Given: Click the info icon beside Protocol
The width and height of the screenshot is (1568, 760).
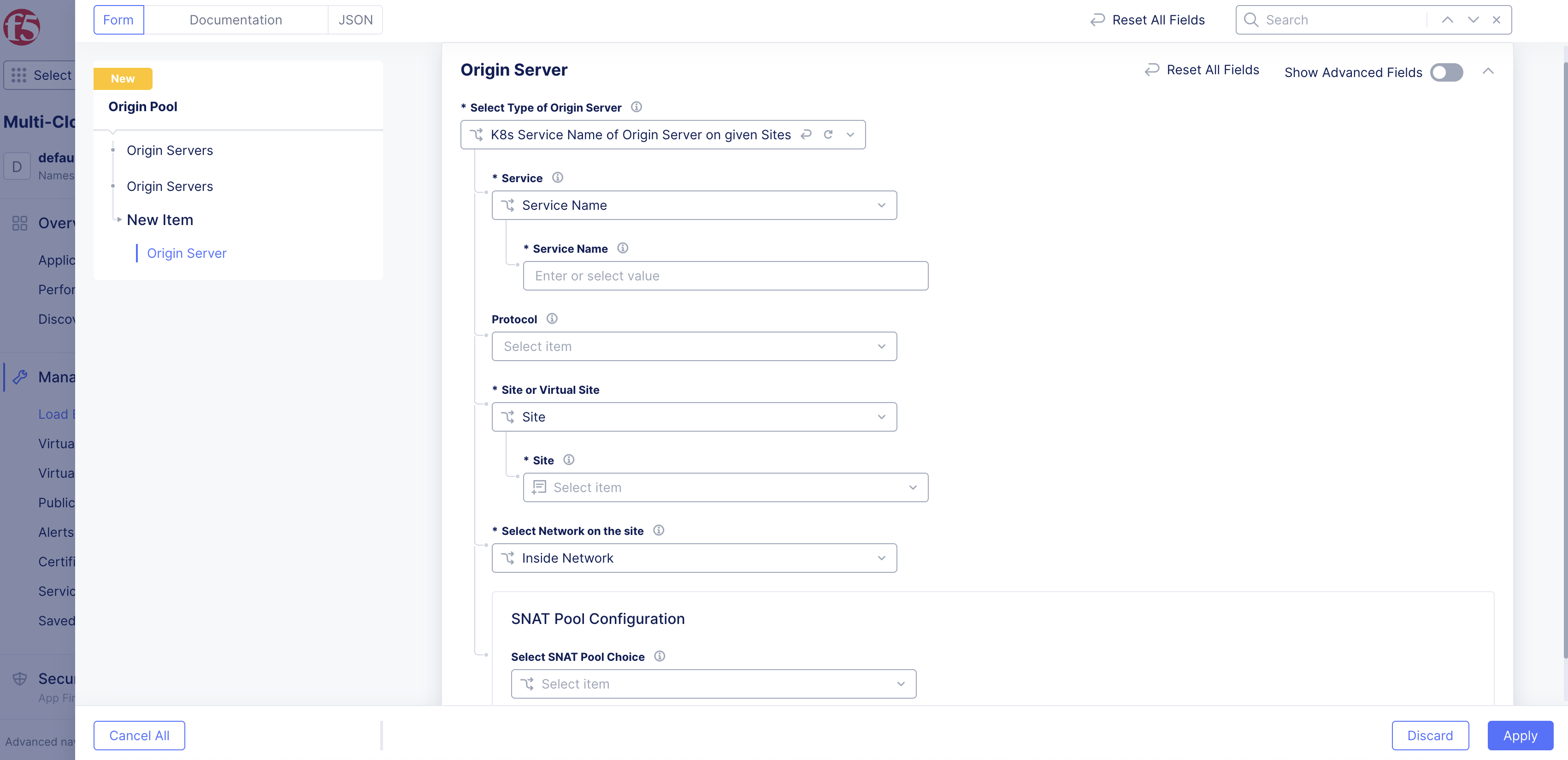Looking at the screenshot, I should [552, 319].
